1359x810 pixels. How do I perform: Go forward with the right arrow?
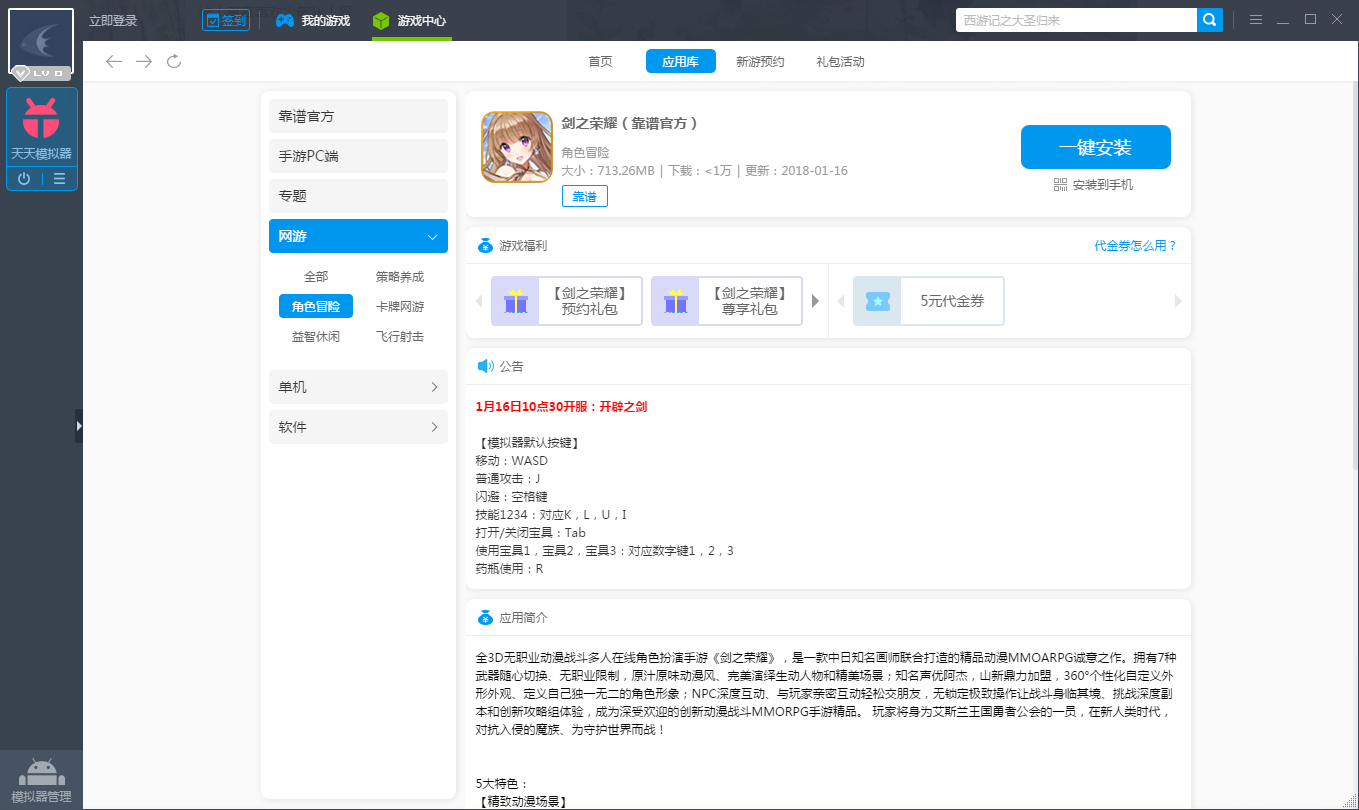[x=144, y=62]
